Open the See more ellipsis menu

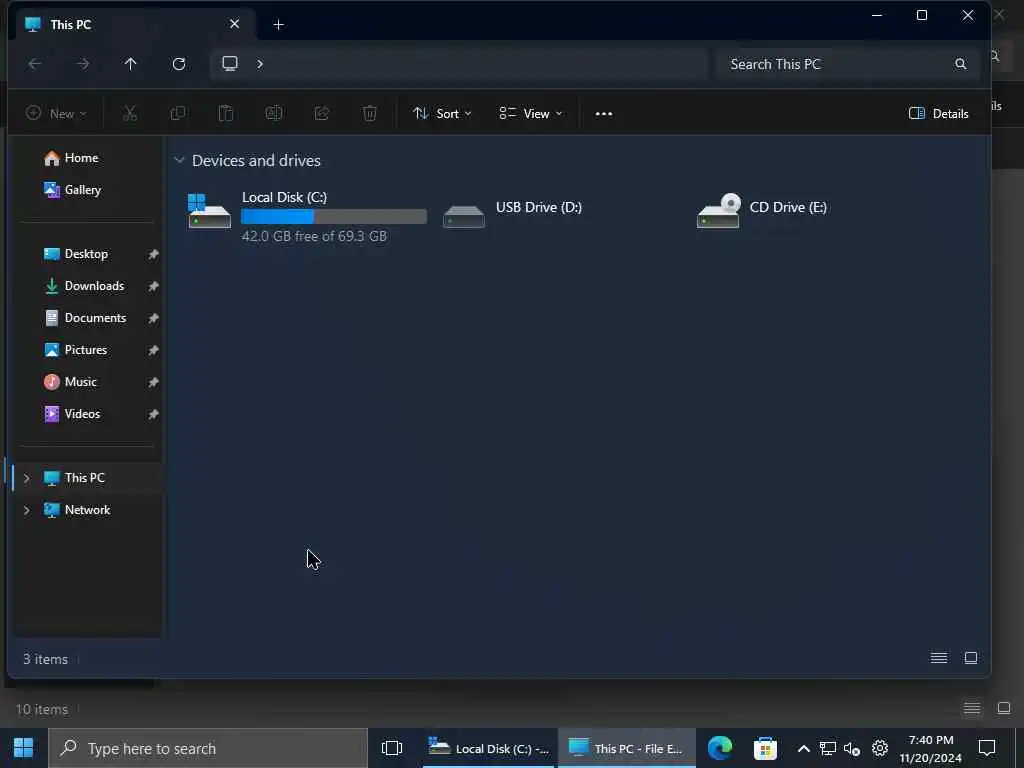coord(604,114)
